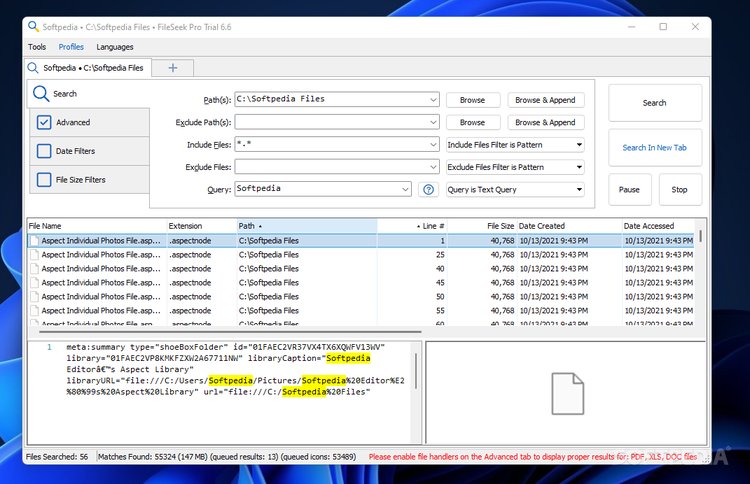750x484 pixels.
Task: Select result row with Line # 25
Action: tap(361, 254)
